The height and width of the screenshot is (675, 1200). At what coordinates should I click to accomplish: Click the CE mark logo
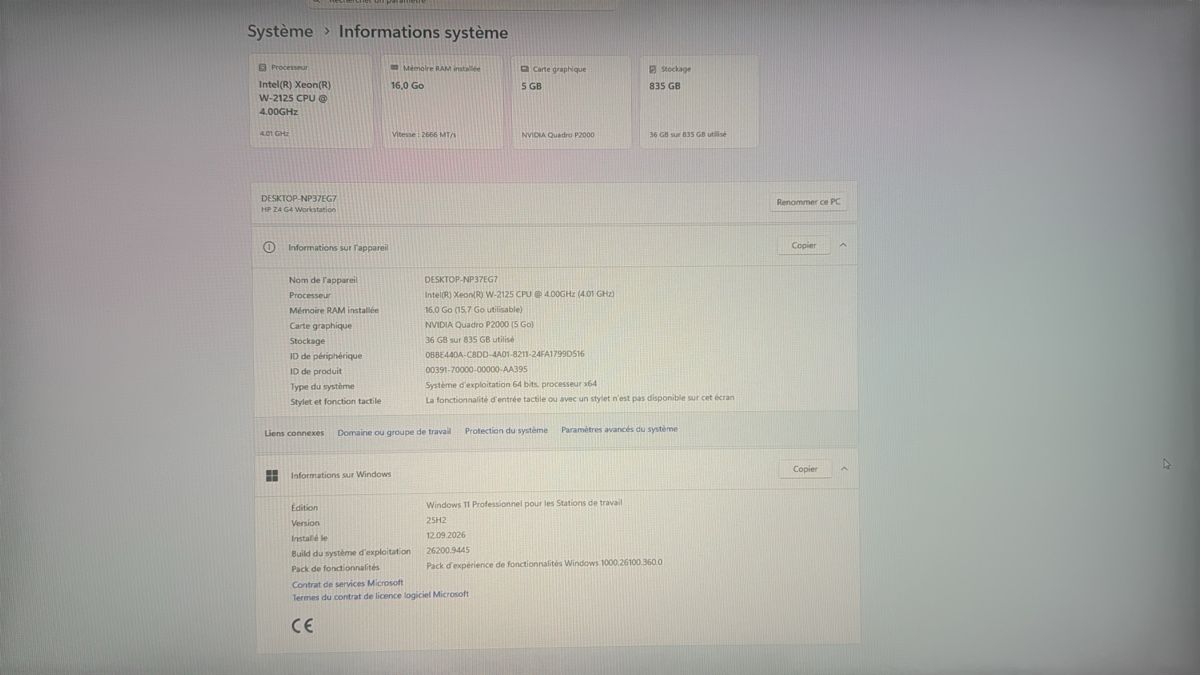coord(302,627)
